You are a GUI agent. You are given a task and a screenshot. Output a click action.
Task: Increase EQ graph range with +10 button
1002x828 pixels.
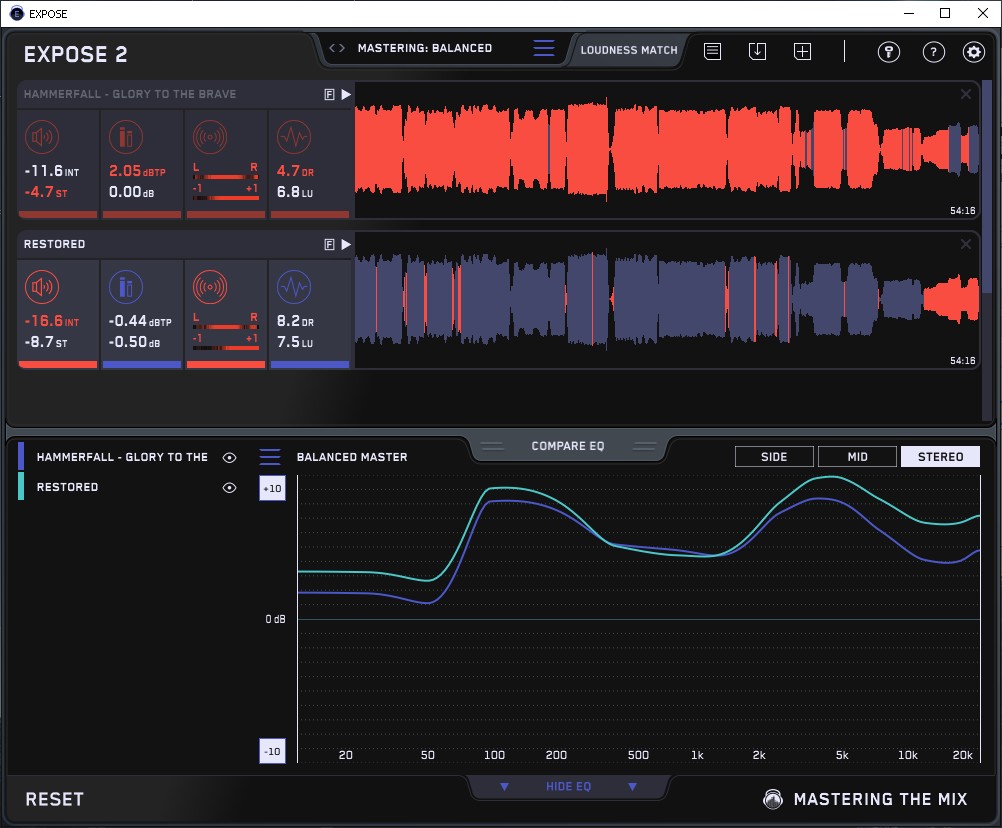[272, 488]
